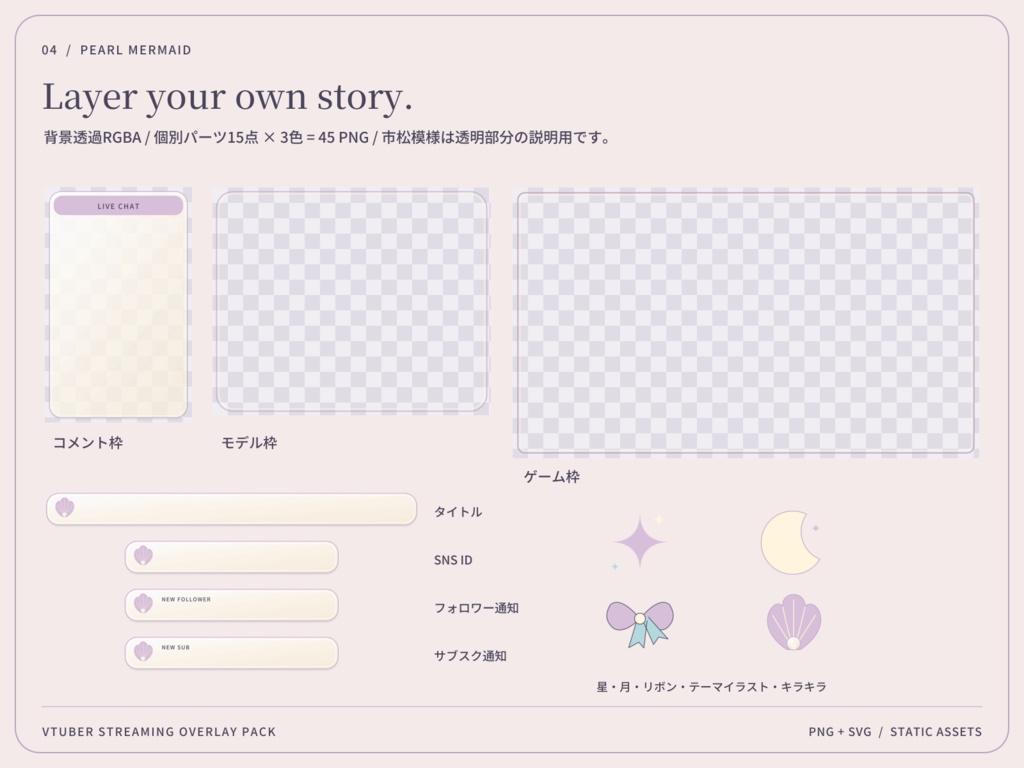This screenshot has height=768, width=1024.
Task: Click the コメント枠 label
Action: pyautogui.click(x=88, y=443)
